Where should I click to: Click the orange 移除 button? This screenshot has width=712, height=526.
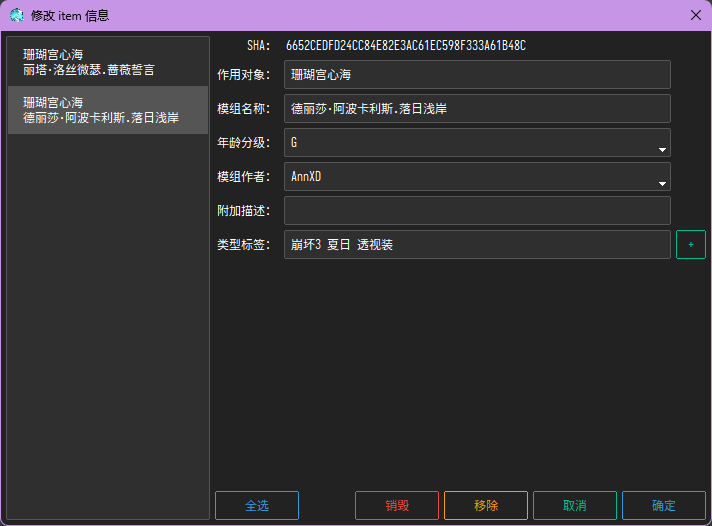pyautogui.click(x=486, y=505)
